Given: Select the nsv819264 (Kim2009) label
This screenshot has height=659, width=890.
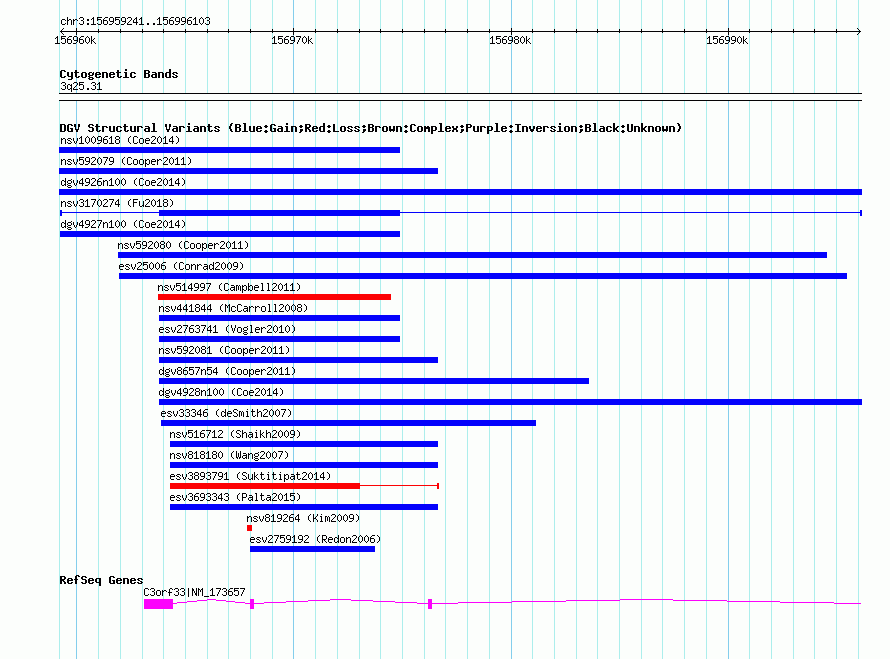Looking at the screenshot, I should (x=303, y=518).
